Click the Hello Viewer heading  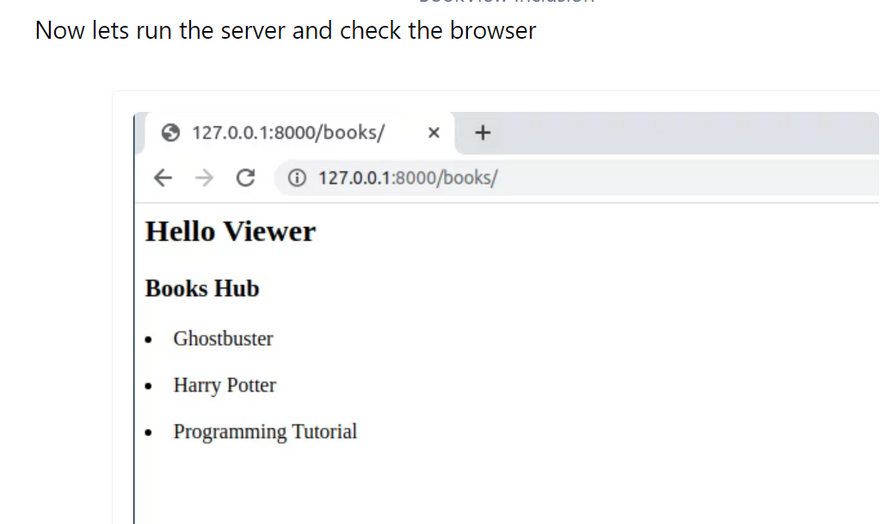230,232
